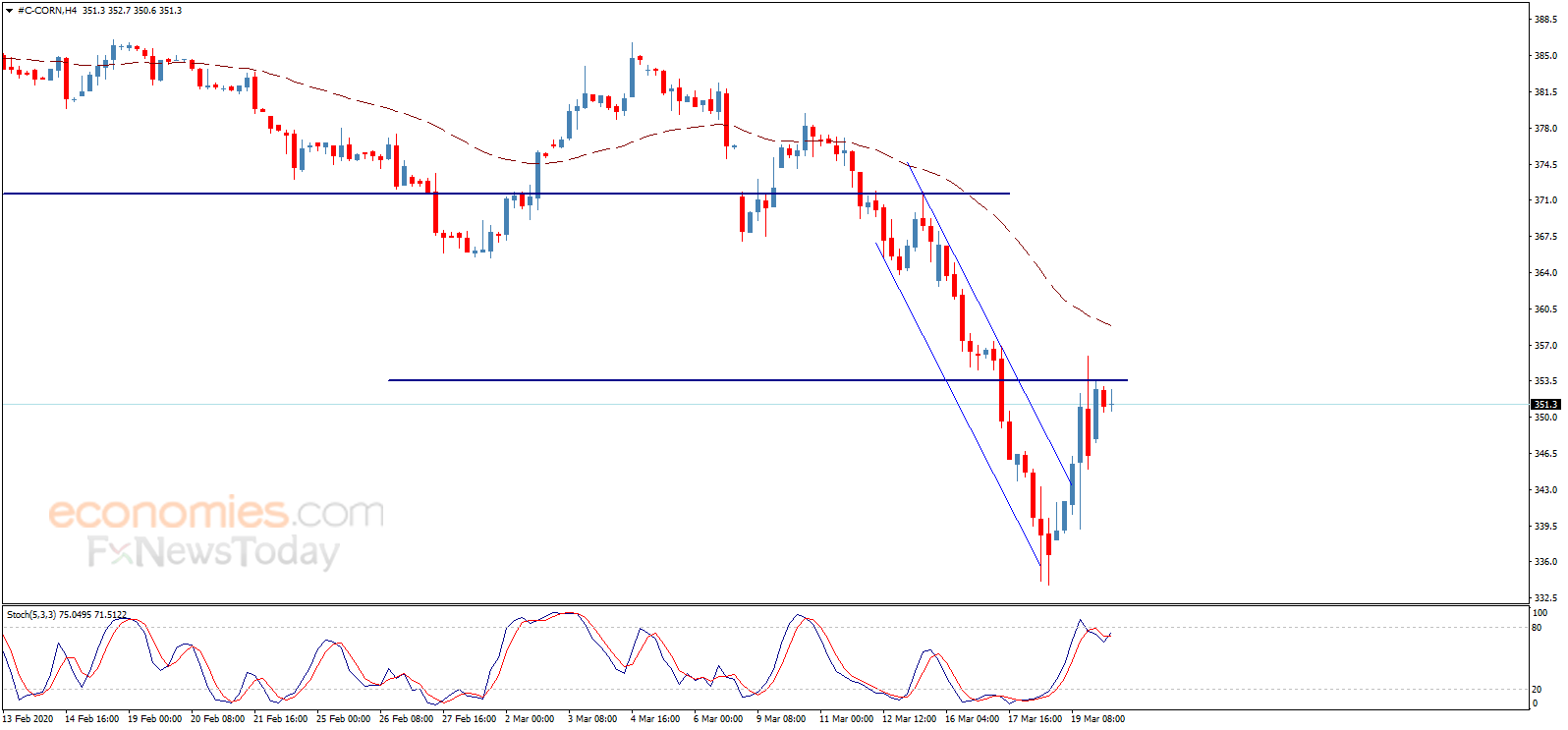Click the 4 Mar 16:00 time label

655,719
